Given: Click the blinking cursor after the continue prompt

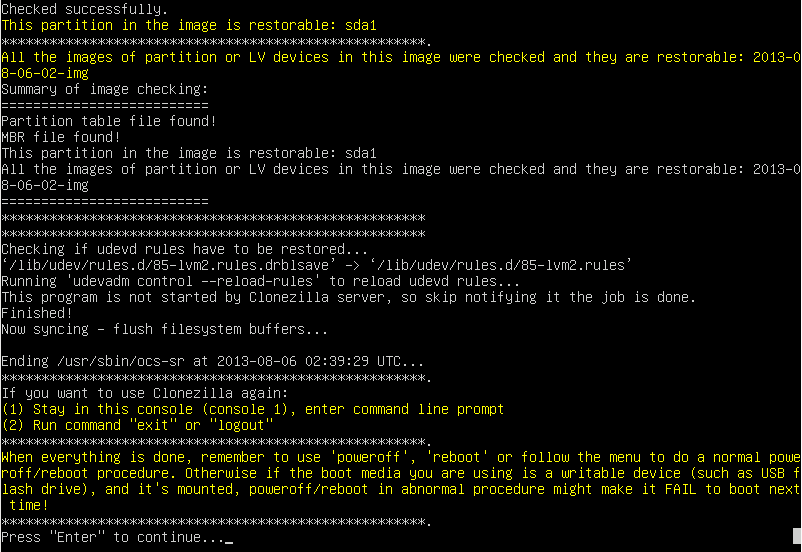Looking at the screenshot, I should pos(229,542).
